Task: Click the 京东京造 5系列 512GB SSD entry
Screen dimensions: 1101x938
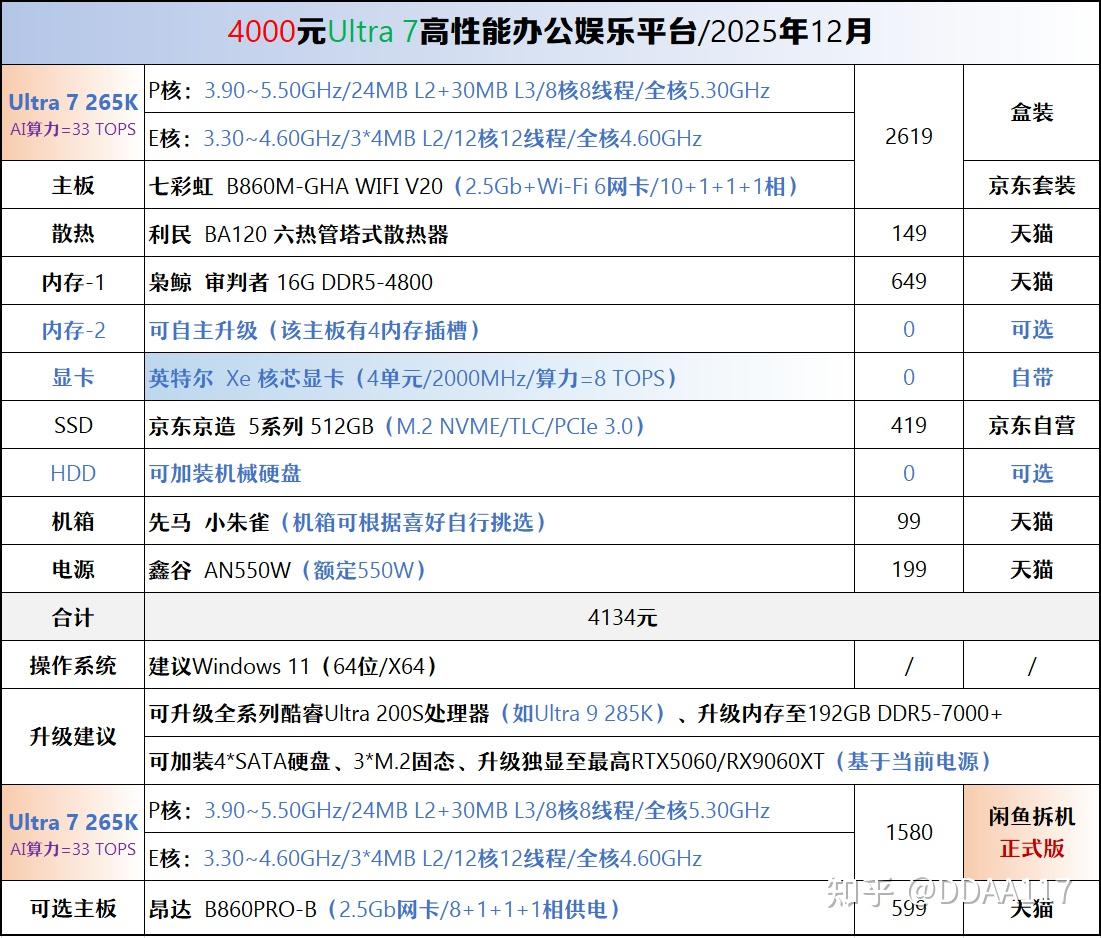Action: (499, 425)
